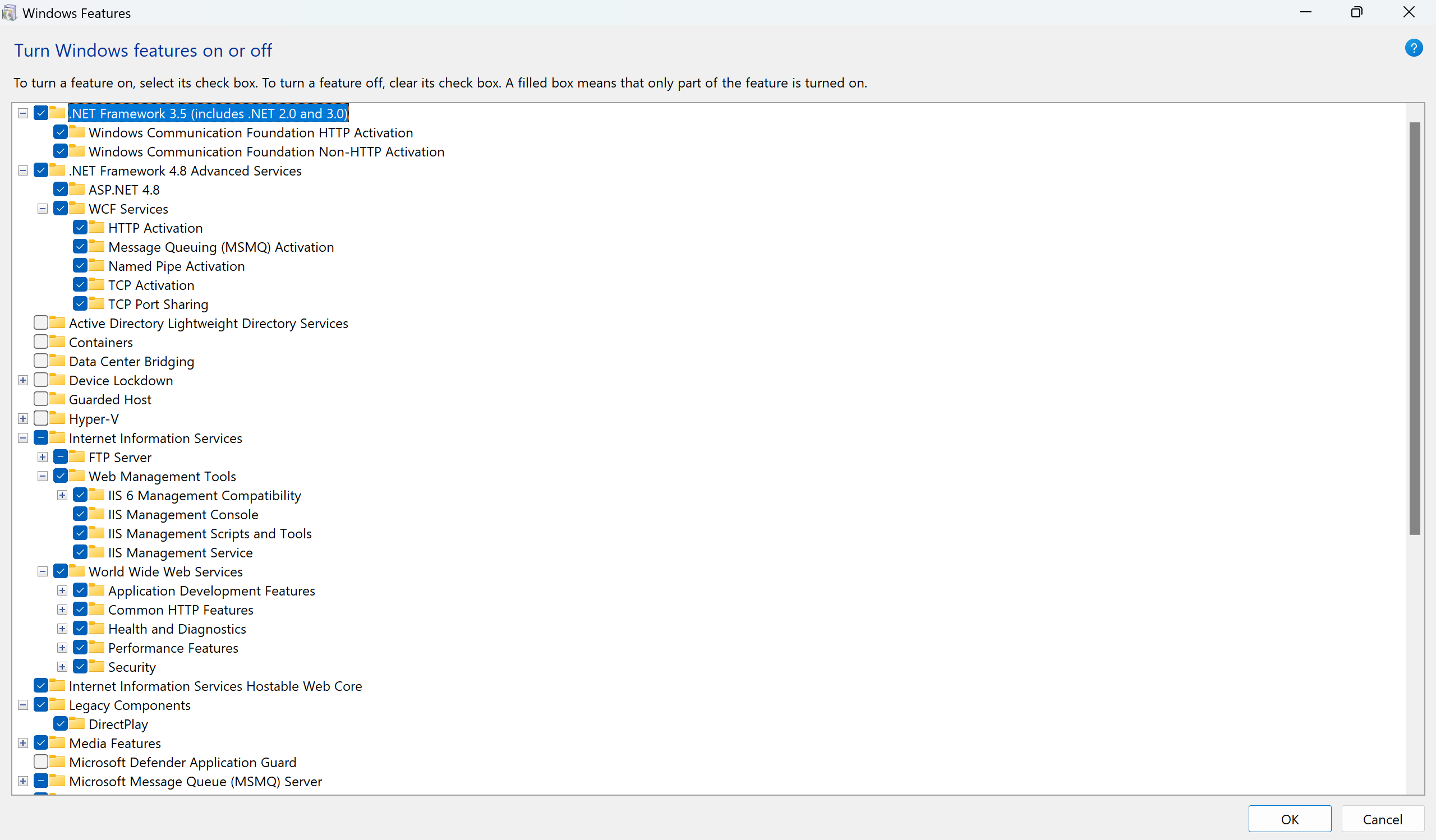Click the OK button
1436x840 pixels.
pyautogui.click(x=1290, y=819)
